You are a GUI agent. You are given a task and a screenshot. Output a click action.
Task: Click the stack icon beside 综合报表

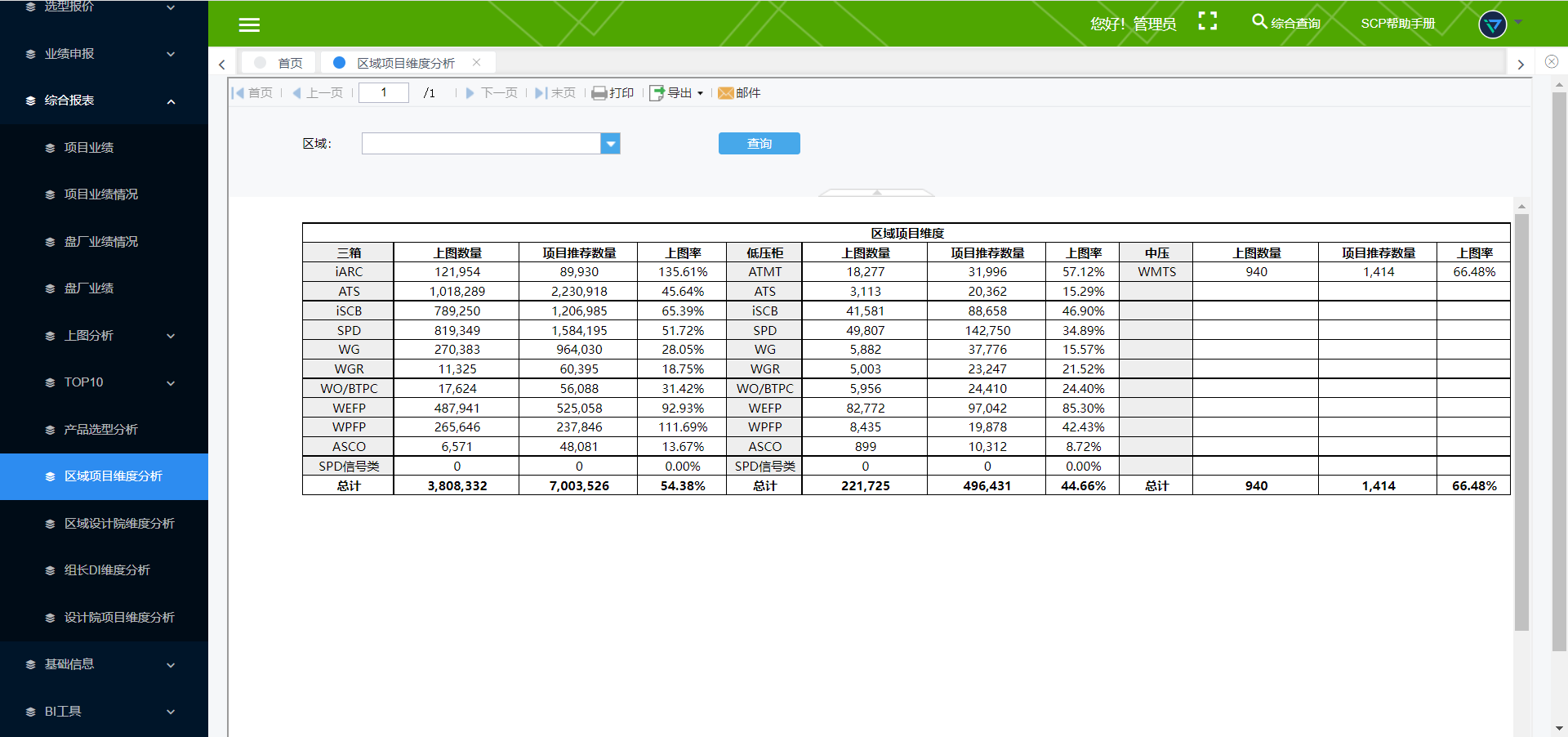[x=30, y=100]
